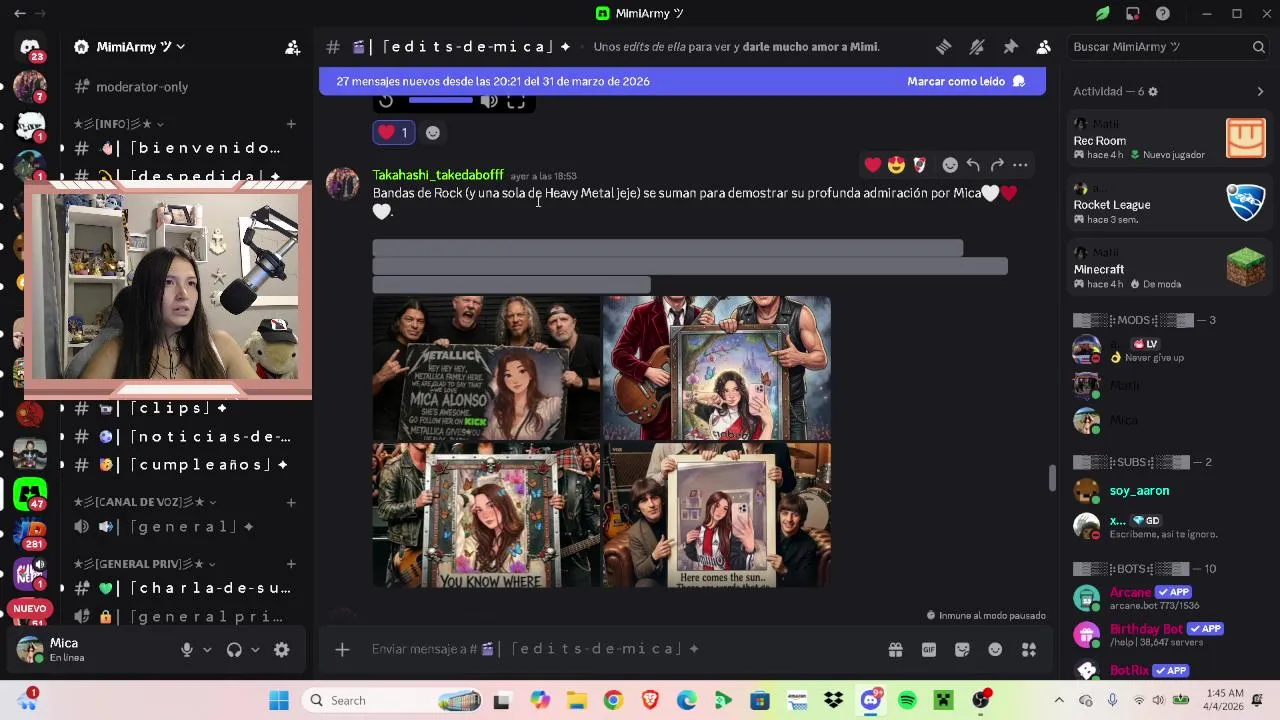
Task: Open the gift icon in message bar
Action: pos(895,650)
